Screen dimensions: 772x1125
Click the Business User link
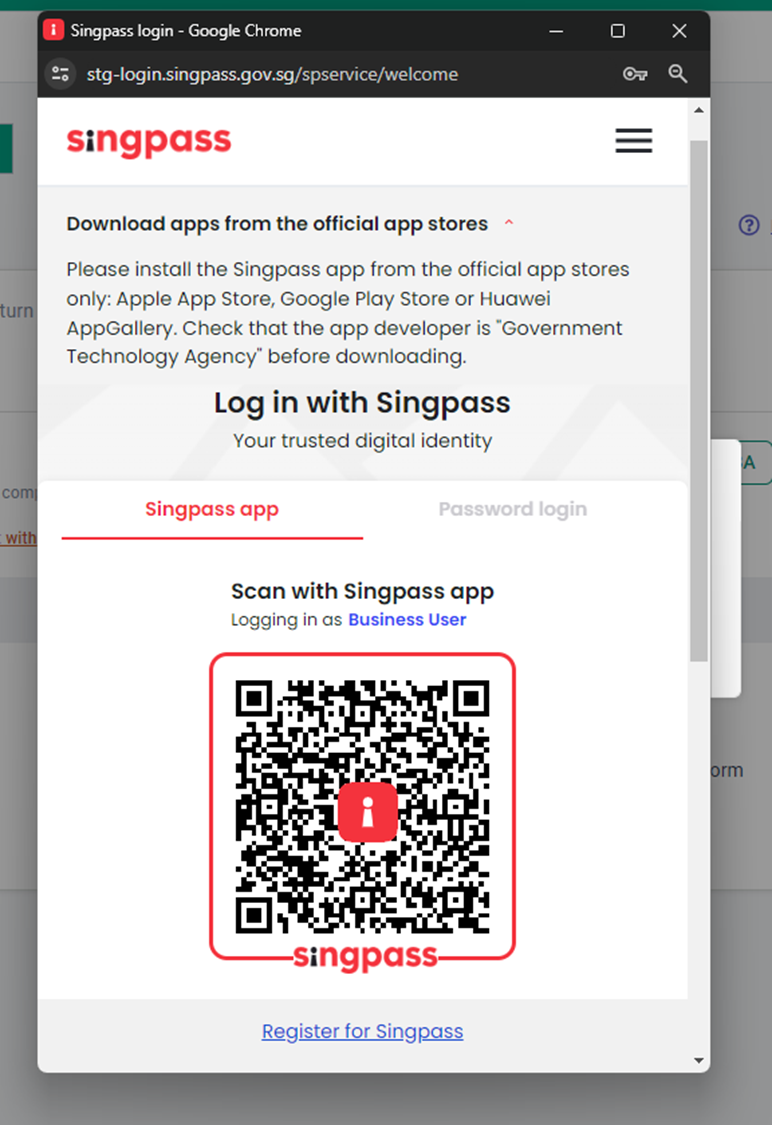[x=407, y=619]
